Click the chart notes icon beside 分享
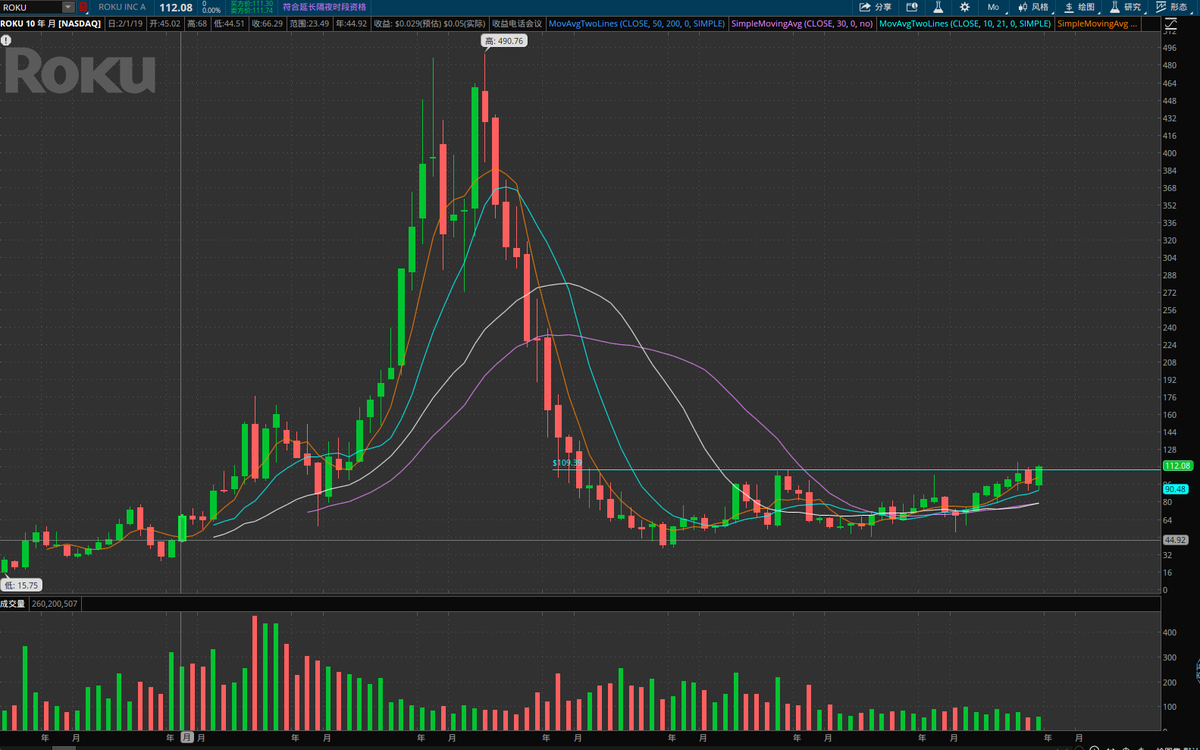The height and width of the screenshot is (750, 1200). [911, 7]
